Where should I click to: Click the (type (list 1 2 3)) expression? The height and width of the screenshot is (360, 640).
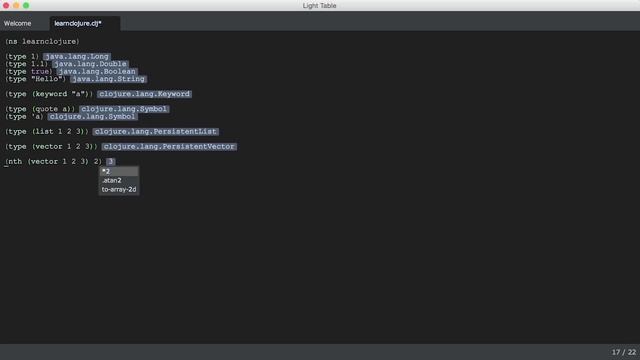(47, 131)
